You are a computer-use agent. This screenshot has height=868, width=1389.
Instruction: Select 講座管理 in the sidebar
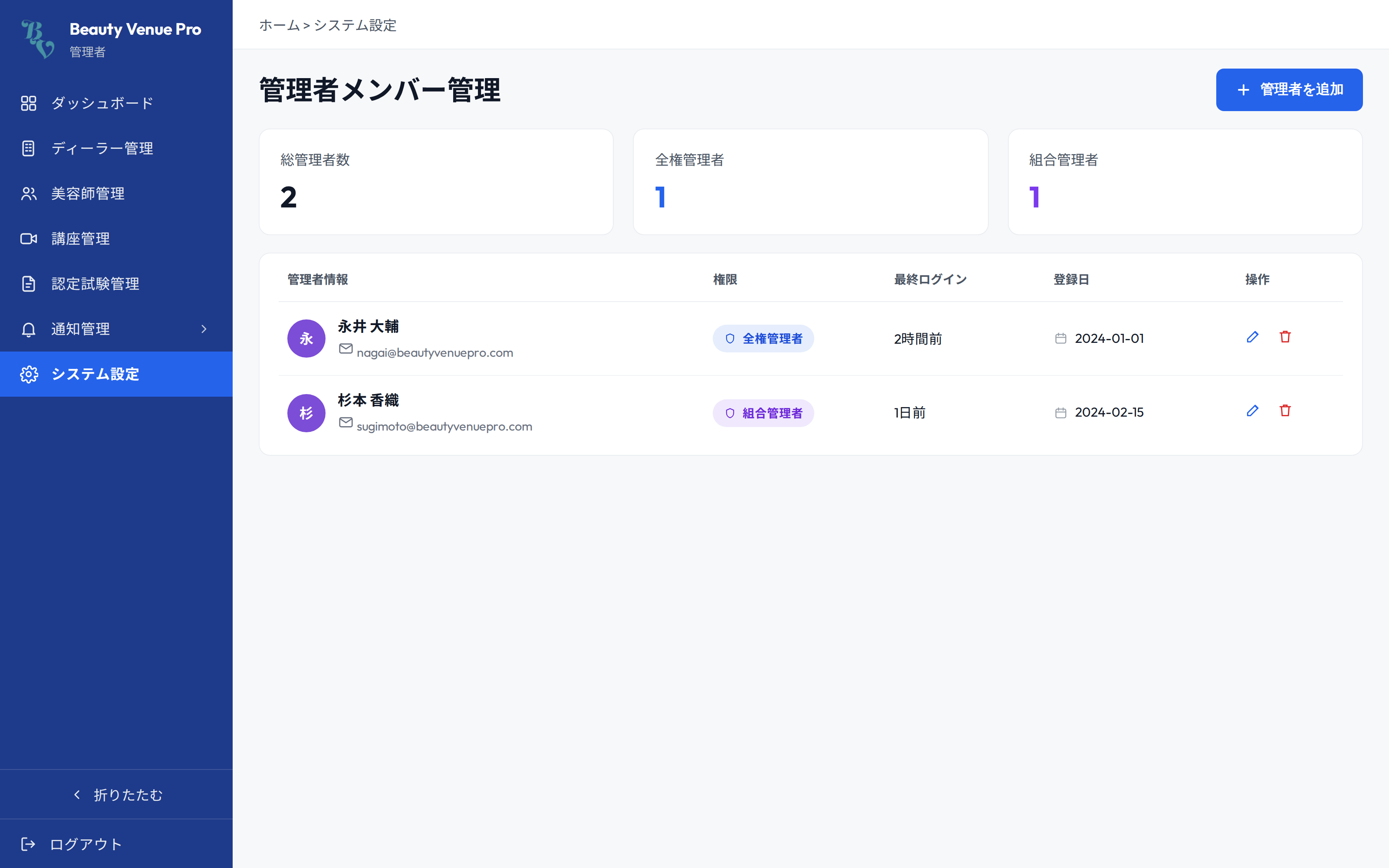coord(116,239)
